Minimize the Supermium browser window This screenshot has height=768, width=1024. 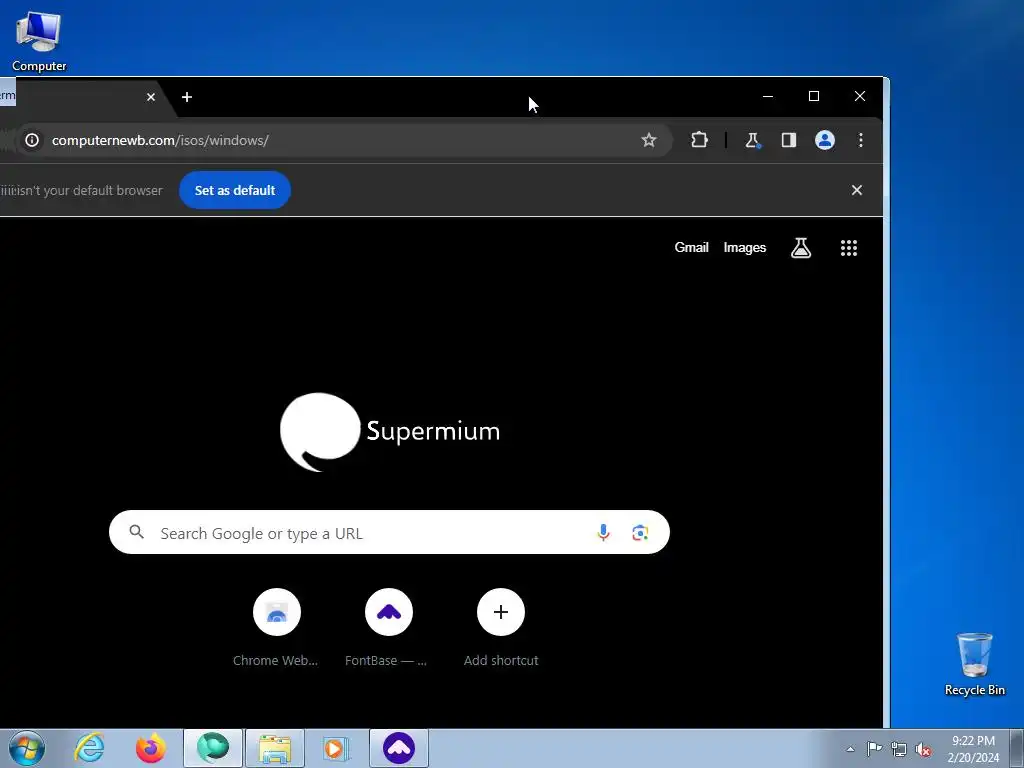(x=768, y=97)
